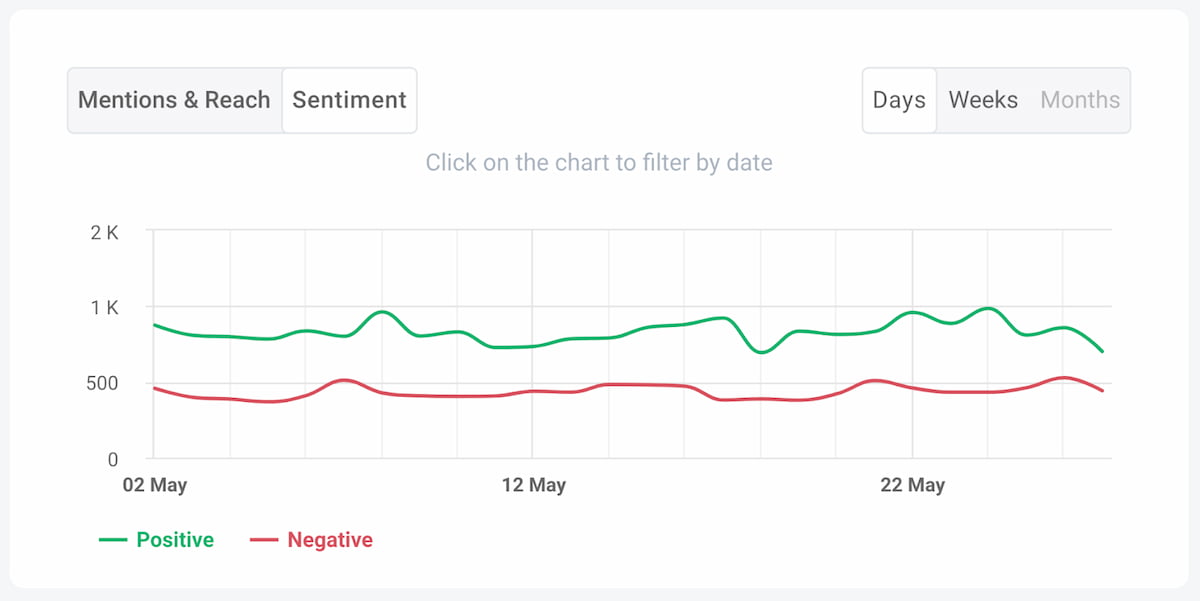Image resolution: width=1200 pixels, height=601 pixels.
Task: Switch to the Mentions & Reach tab
Action: point(174,100)
